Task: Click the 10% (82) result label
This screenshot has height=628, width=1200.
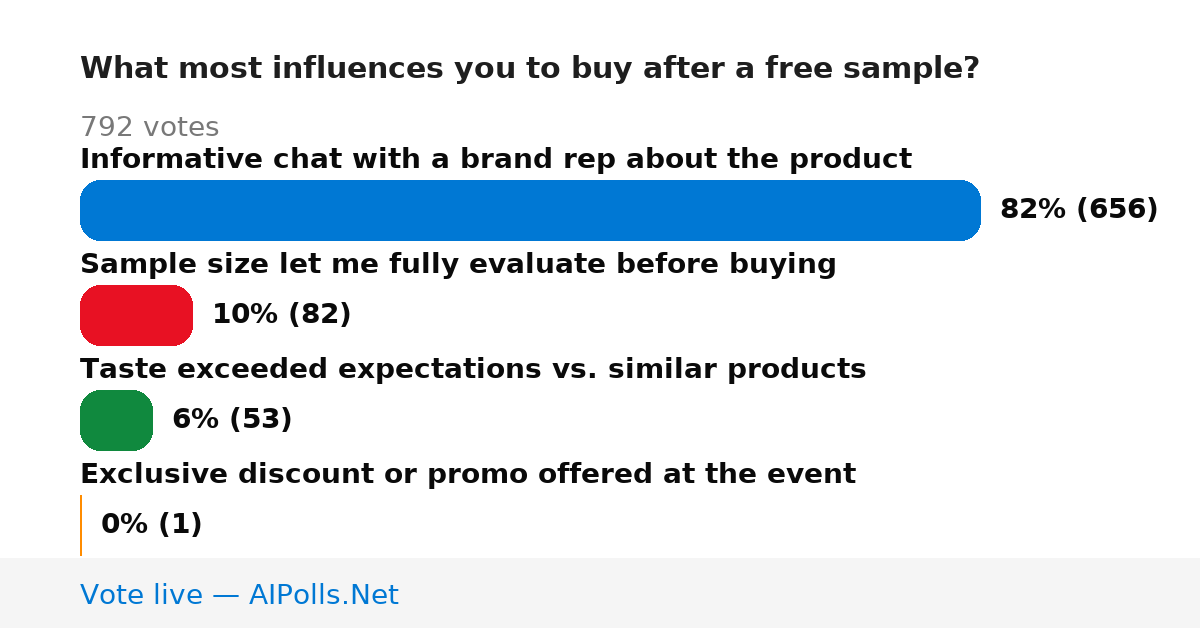Action: point(282,315)
